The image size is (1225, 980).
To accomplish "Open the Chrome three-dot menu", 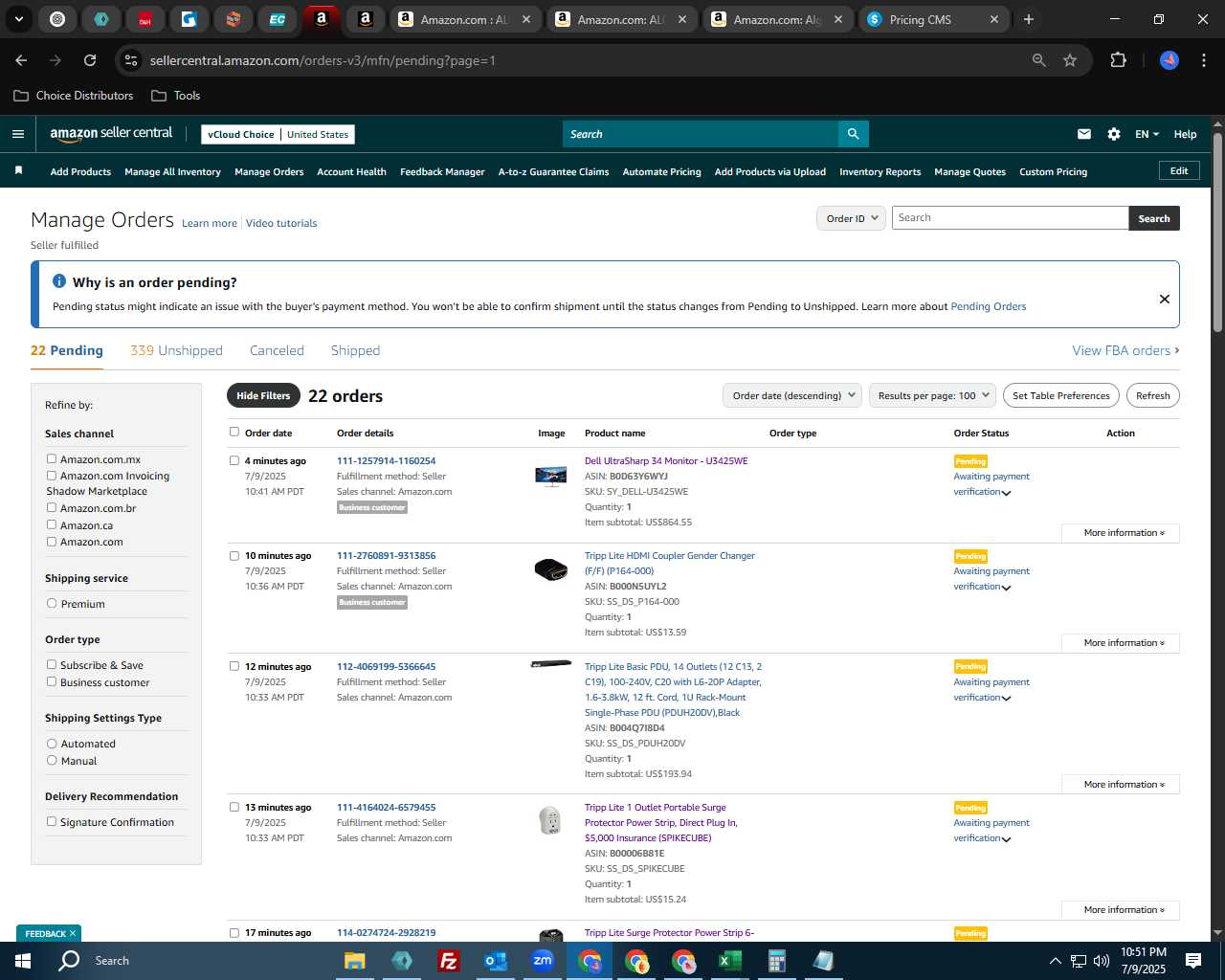I will click(x=1202, y=60).
